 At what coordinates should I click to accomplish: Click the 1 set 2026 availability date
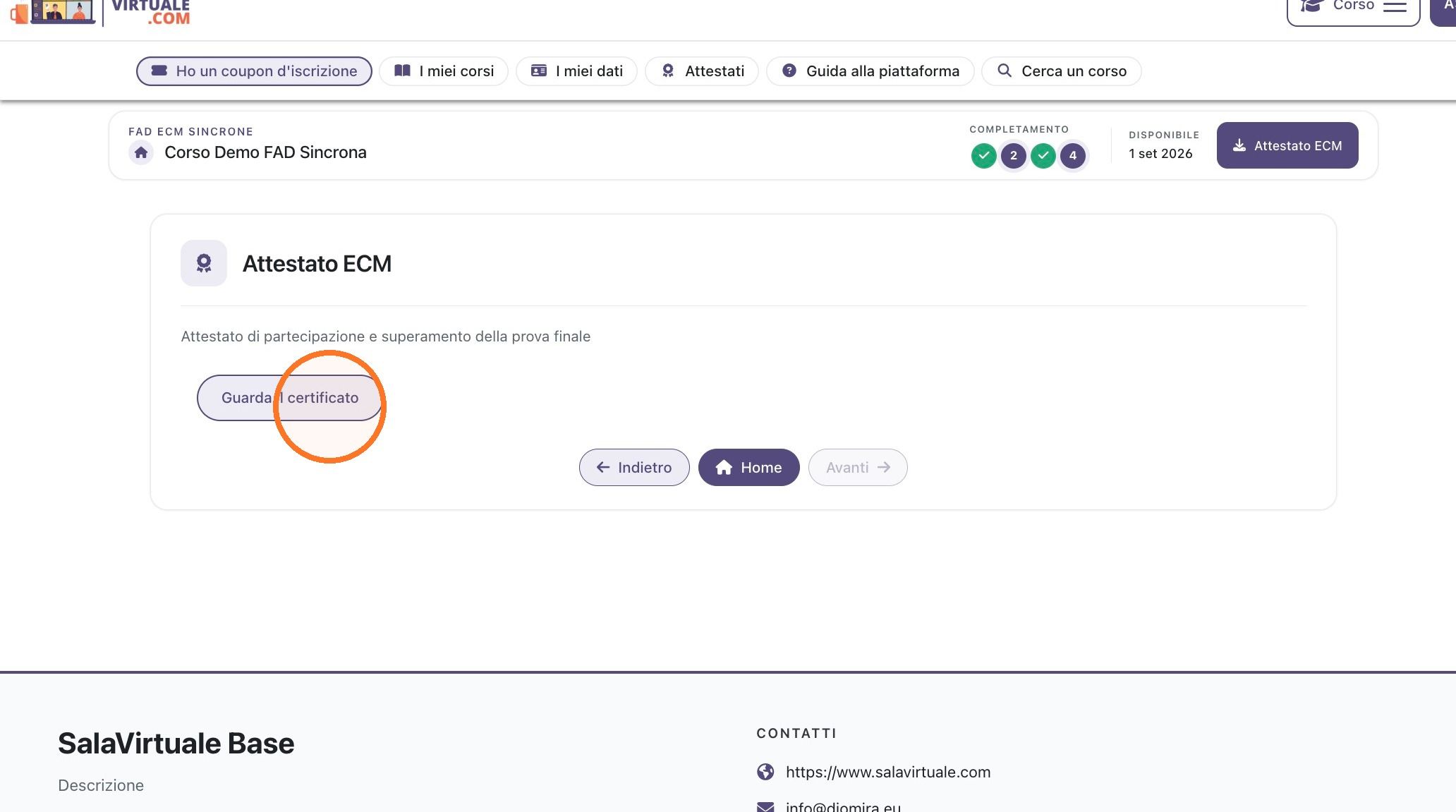point(1160,154)
